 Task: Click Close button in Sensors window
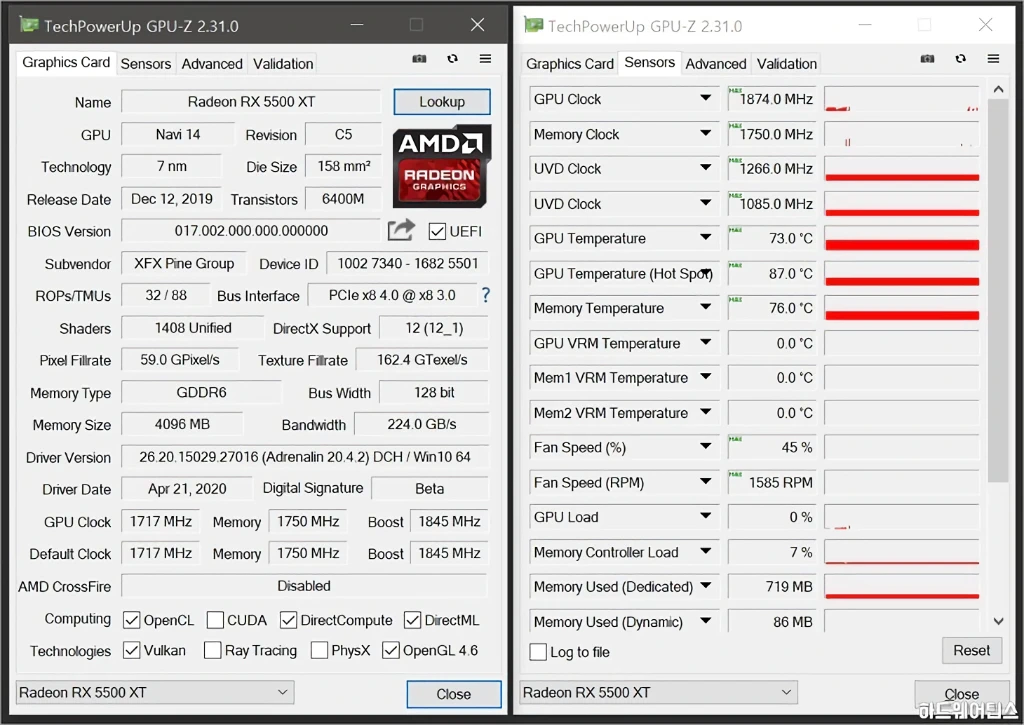[x=961, y=694]
